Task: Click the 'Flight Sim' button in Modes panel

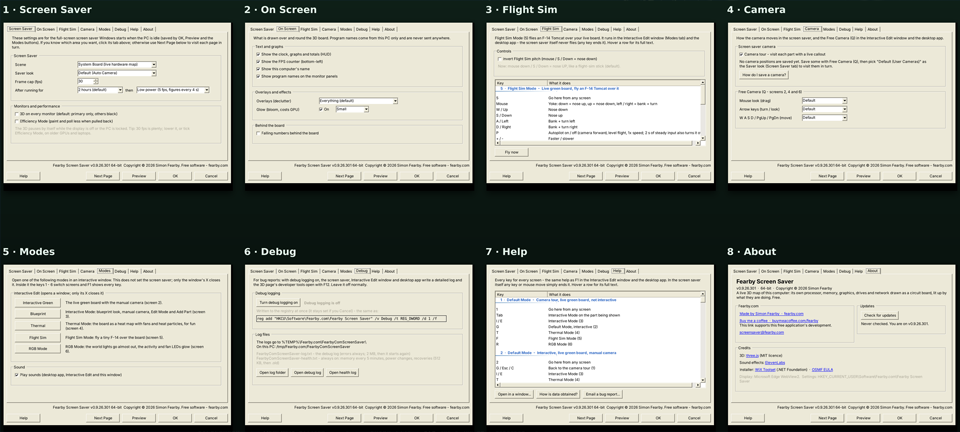Action: coord(37,337)
